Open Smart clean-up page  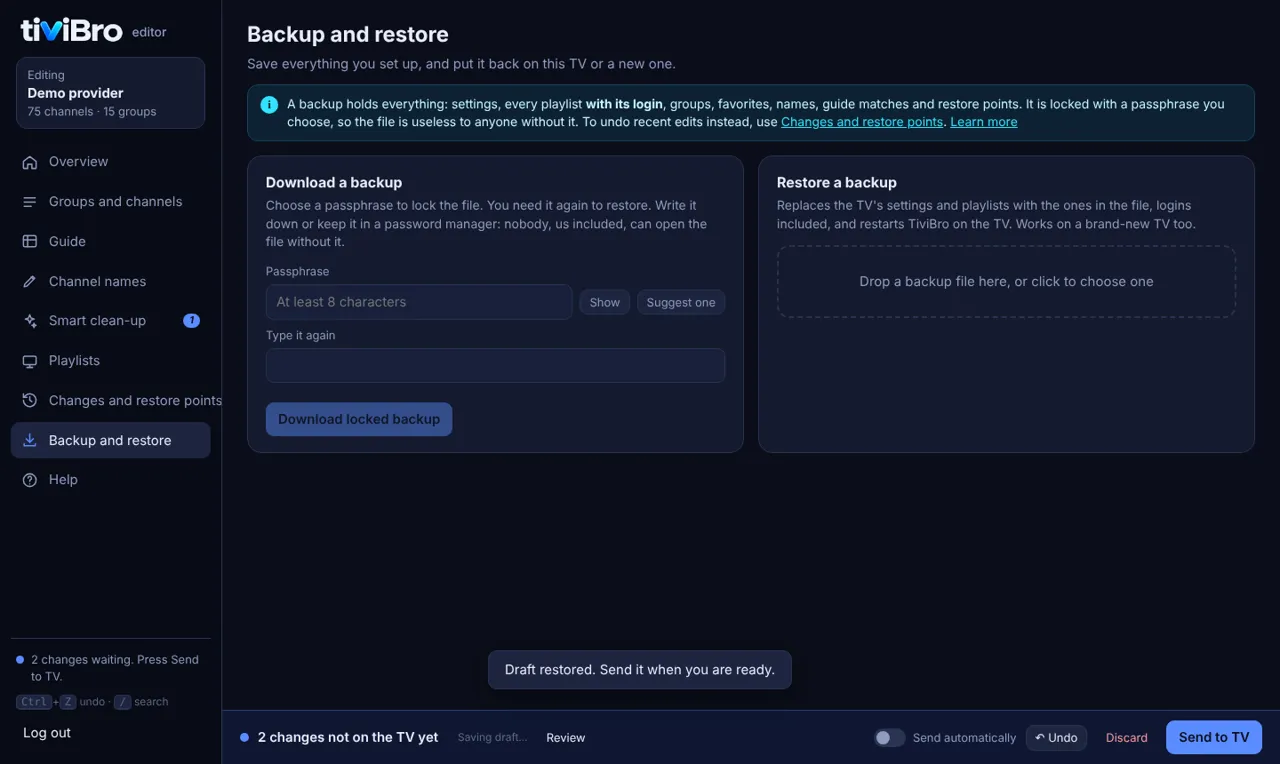point(110,321)
